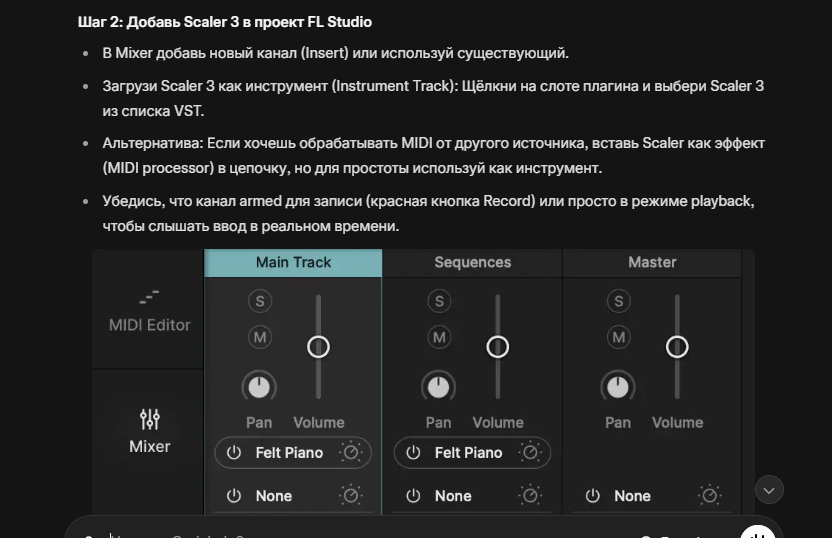832x538 pixels.
Task: Open Felt Piano settings on Sequences track
Action: (x=530, y=453)
